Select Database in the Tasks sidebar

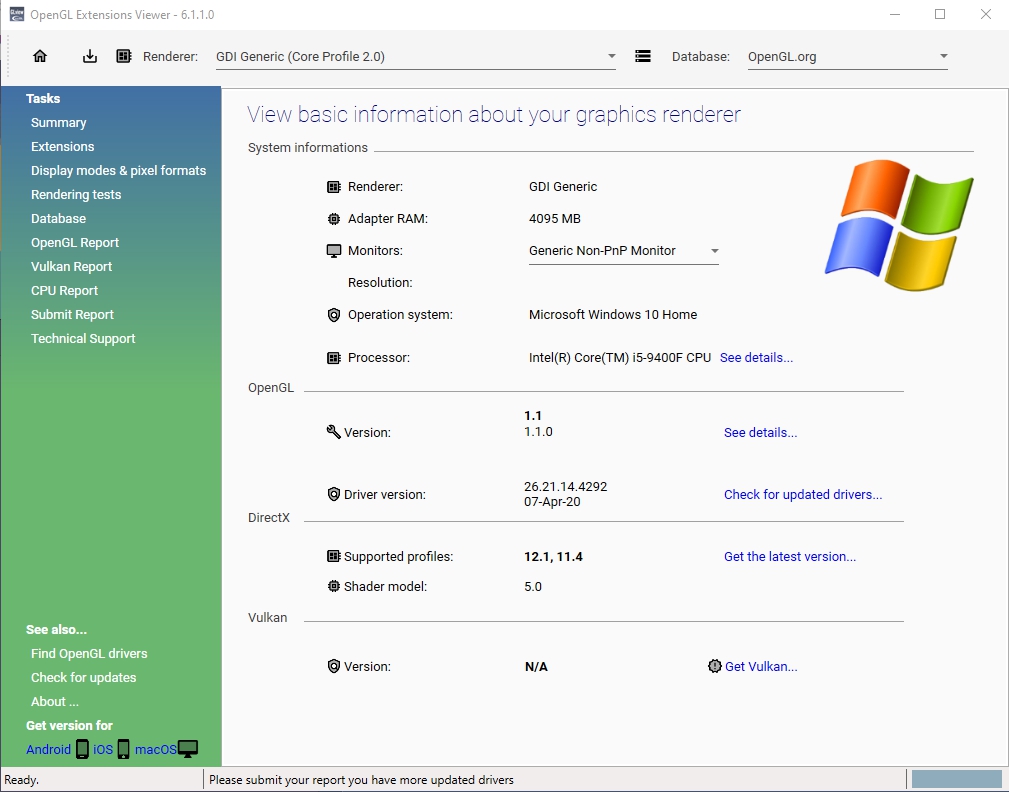tap(59, 219)
